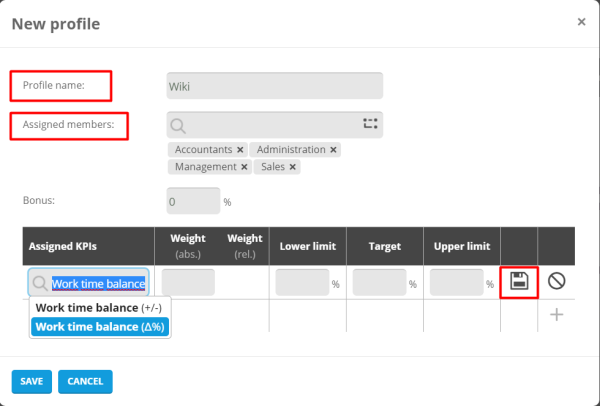Open member selection tree icon
600x406 pixels.
tap(370, 124)
